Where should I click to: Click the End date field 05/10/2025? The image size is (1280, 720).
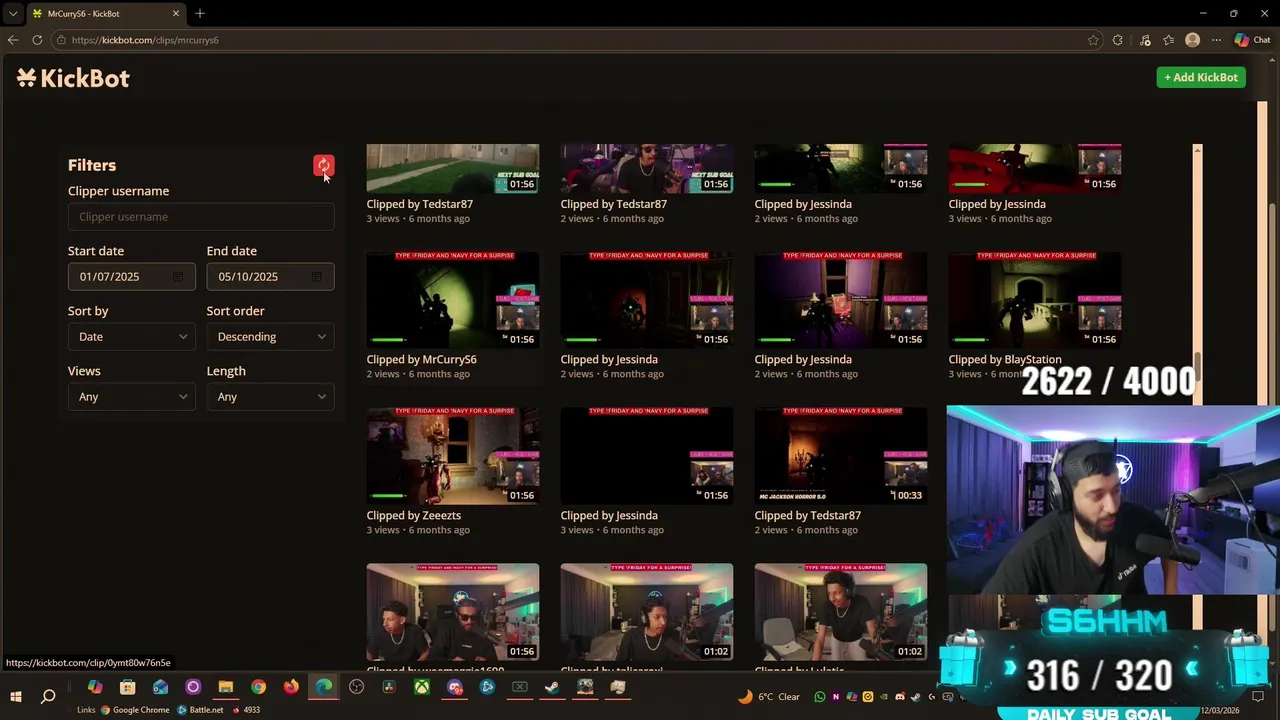pyautogui.click(x=270, y=277)
